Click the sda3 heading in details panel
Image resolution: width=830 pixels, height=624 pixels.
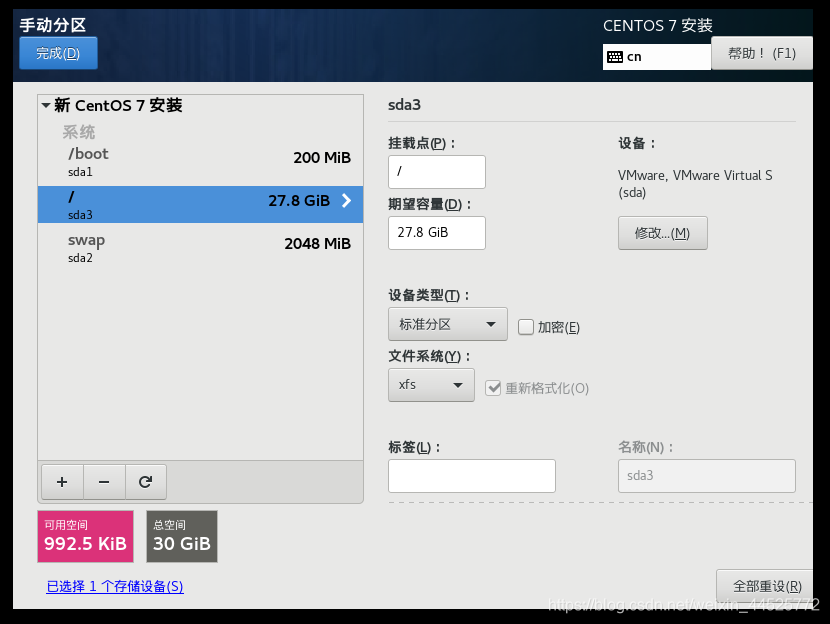404,105
